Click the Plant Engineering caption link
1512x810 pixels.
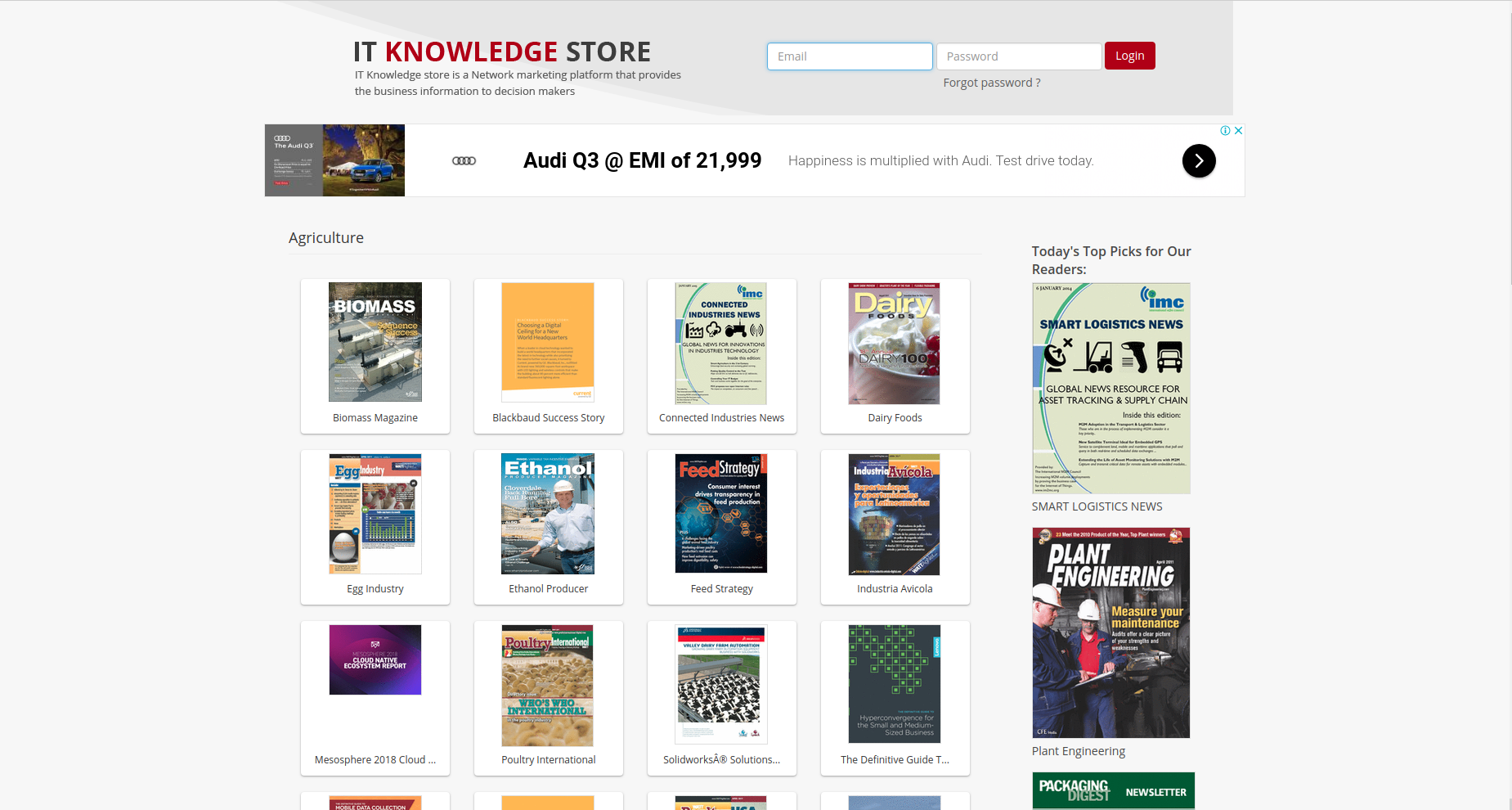pos(1078,751)
